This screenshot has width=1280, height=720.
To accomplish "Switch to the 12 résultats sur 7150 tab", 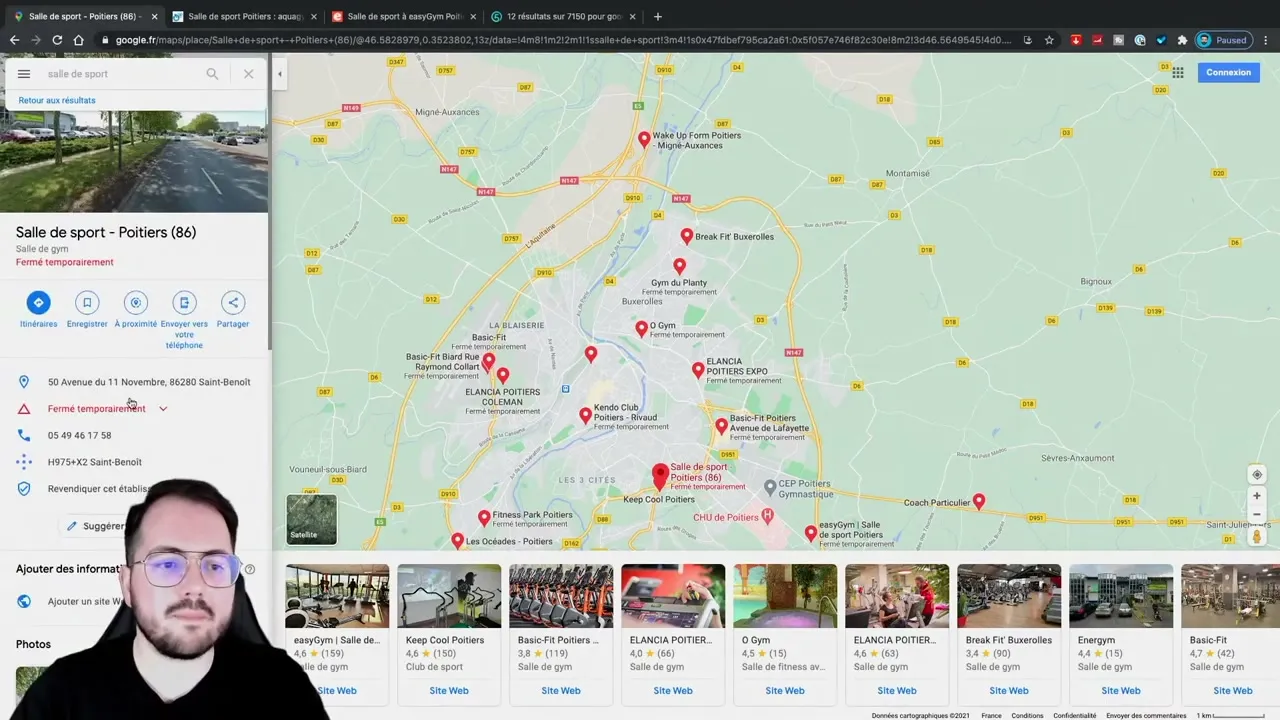I will coord(560,16).
